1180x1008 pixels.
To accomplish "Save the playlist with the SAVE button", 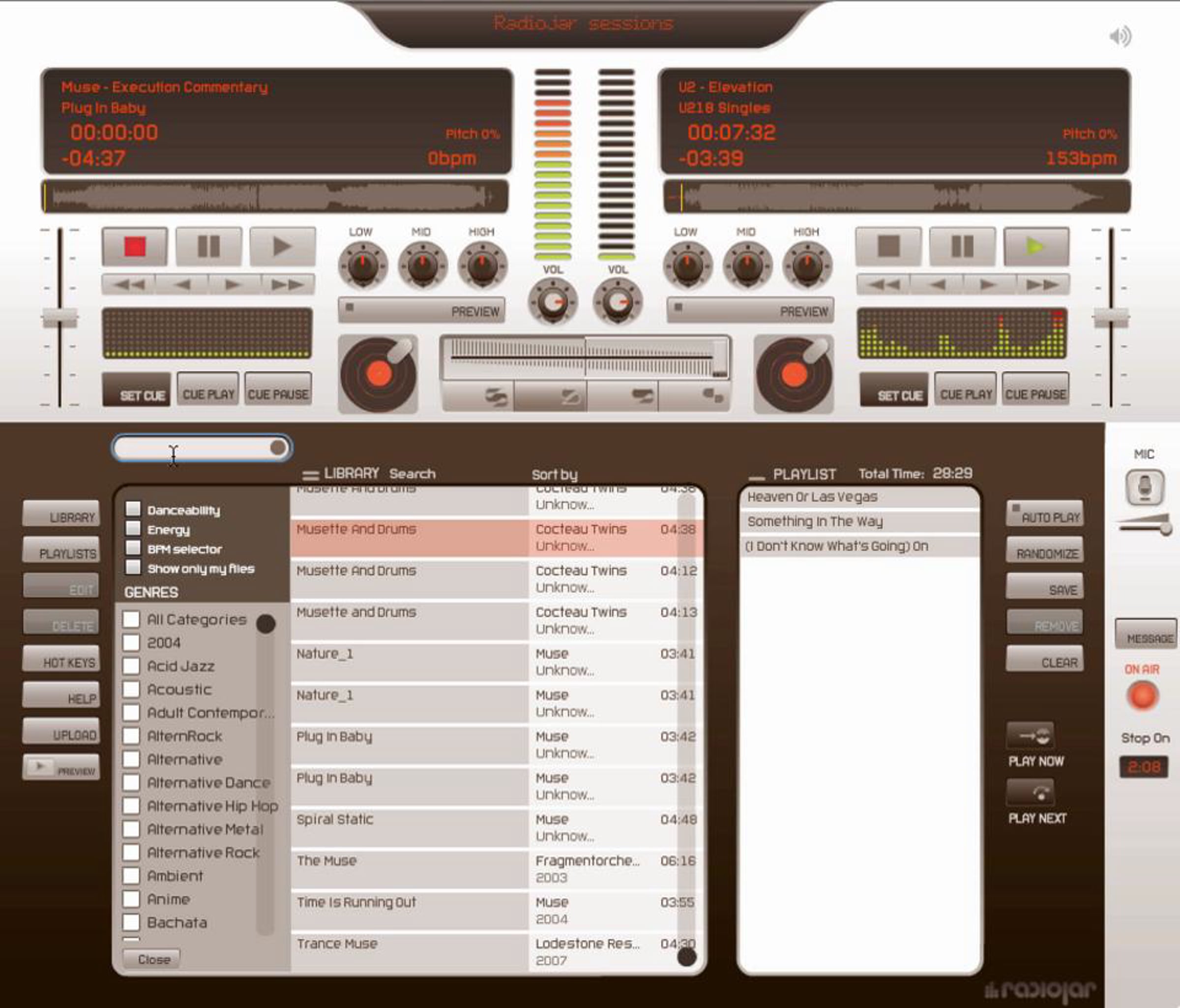I will (x=1045, y=587).
